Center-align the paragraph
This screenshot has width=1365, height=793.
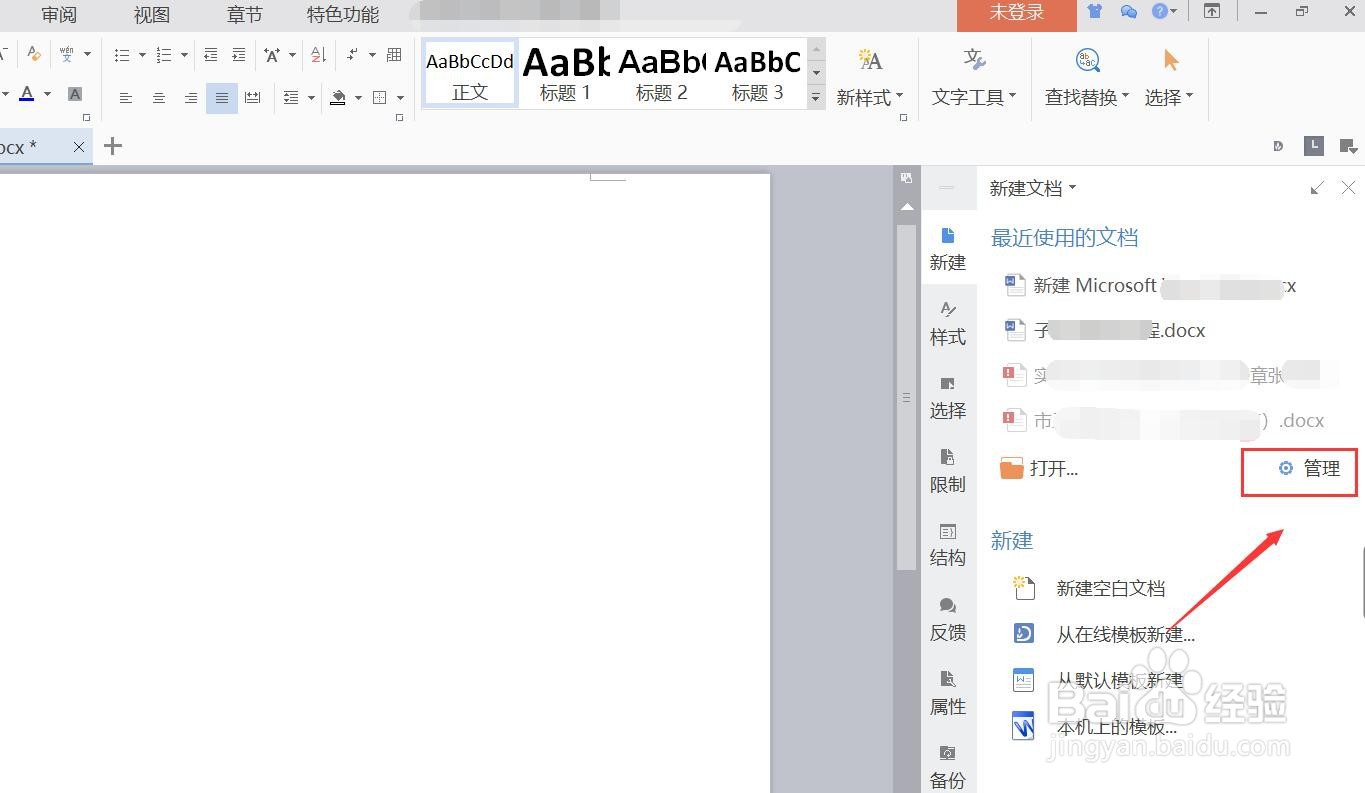[x=158, y=98]
